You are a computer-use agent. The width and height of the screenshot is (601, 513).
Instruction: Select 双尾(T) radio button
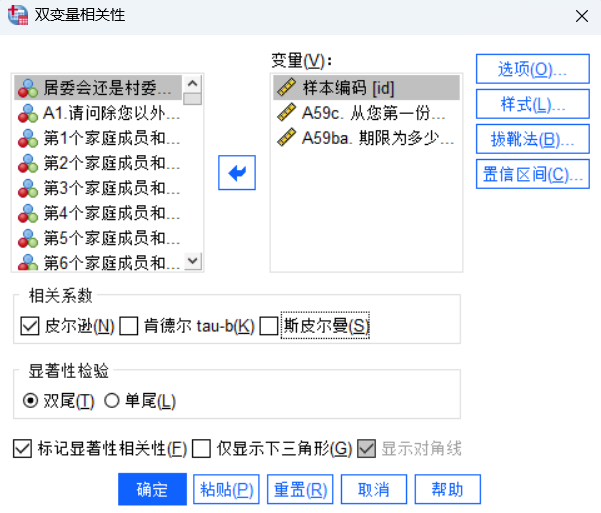[30, 401]
